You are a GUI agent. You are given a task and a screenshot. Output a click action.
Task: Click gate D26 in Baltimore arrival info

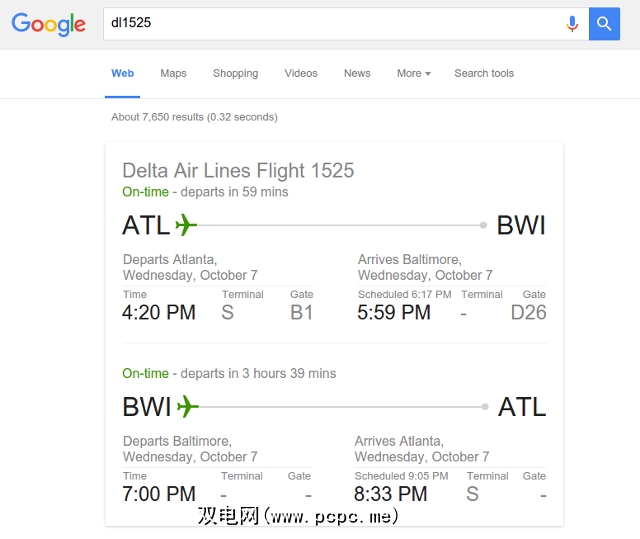(x=528, y=313)
